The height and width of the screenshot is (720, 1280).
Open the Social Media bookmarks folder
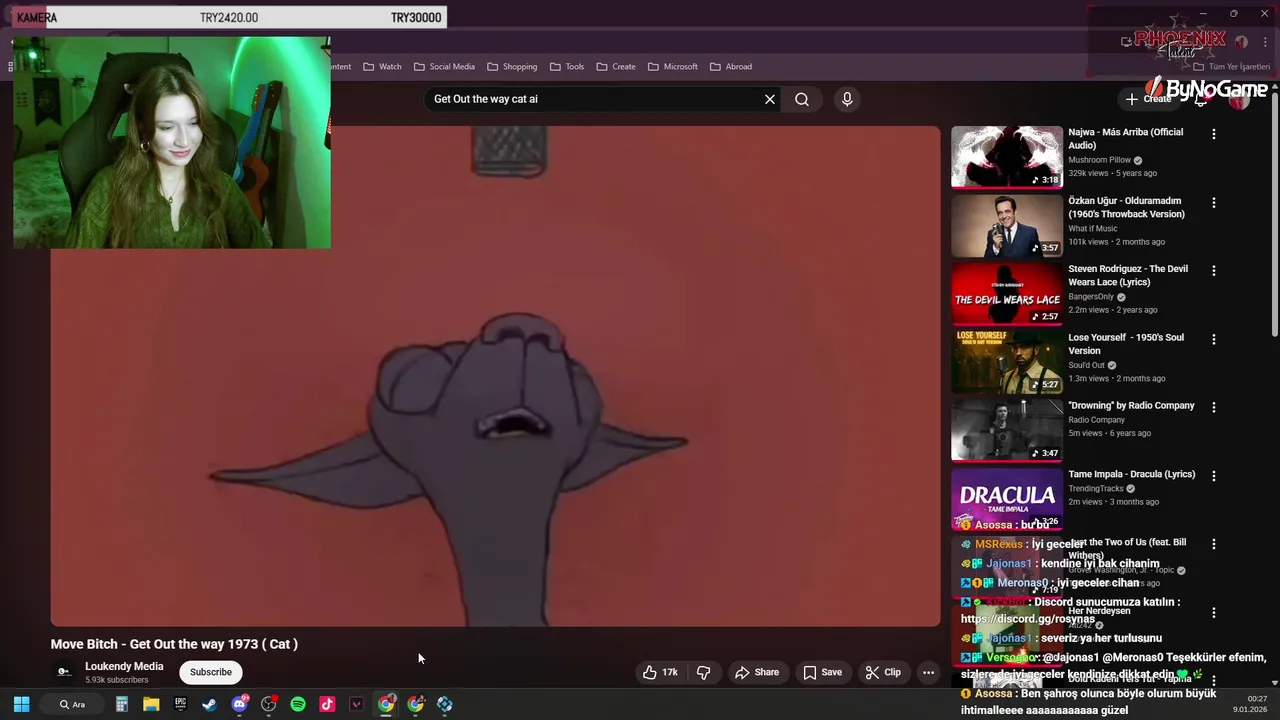[444, 67]
